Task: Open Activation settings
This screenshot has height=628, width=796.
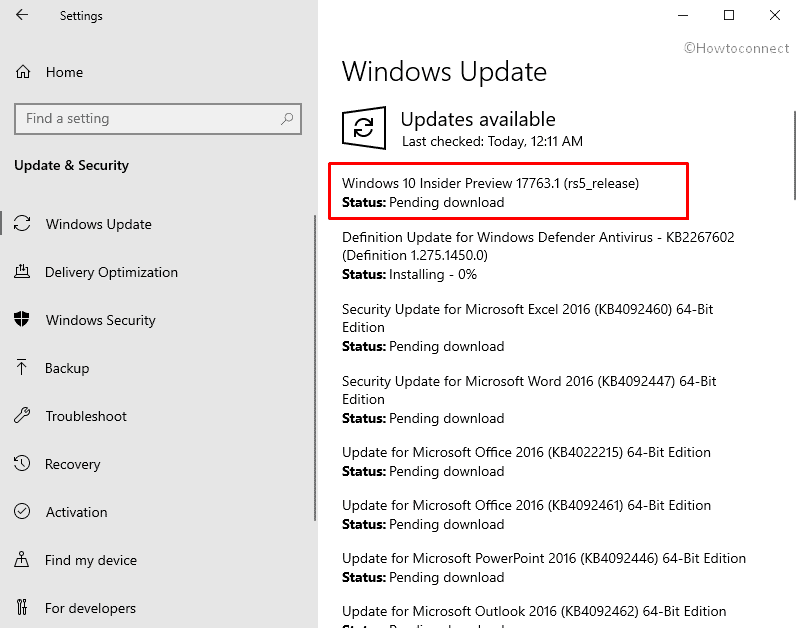Action: (77, 512)
